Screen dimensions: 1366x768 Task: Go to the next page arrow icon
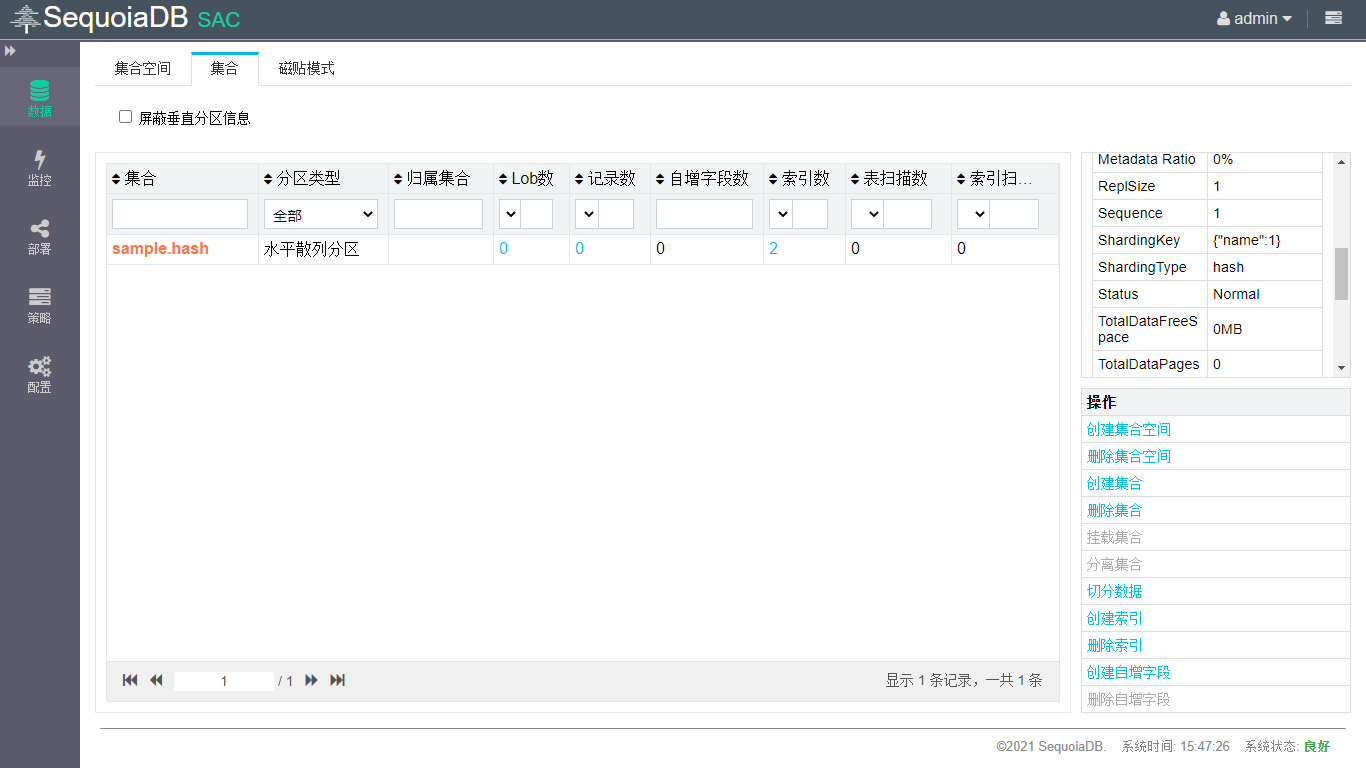pyautogui.click(x=311, y=680)
